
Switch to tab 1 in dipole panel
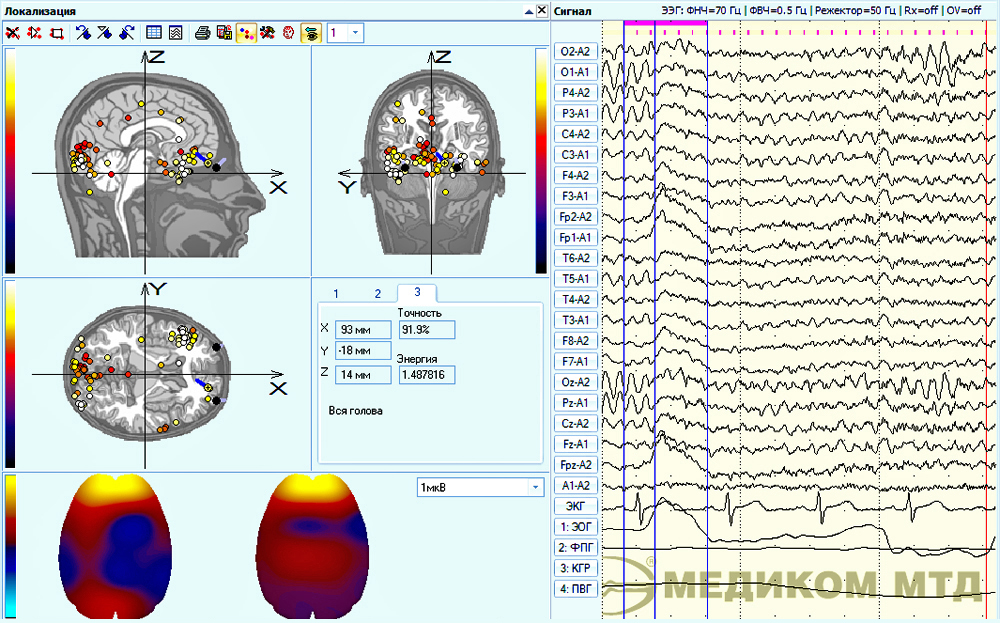point(336,294)
